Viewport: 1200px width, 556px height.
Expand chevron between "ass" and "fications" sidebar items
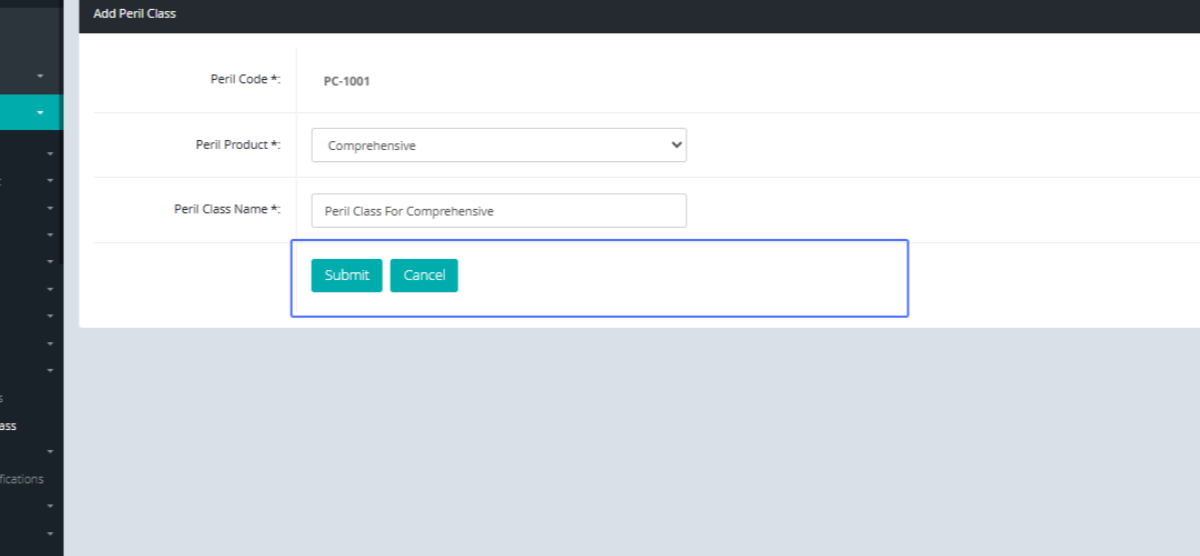[x=50, y=452]
